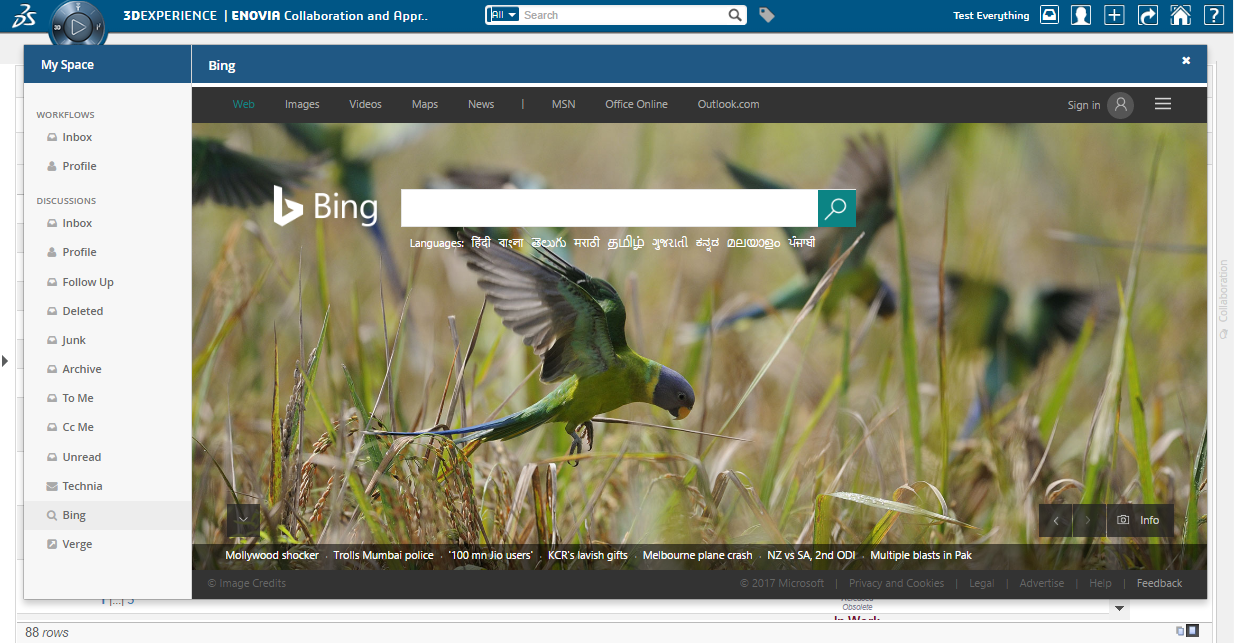This screenshot has width=1234, height=643.
Task: Click Sign in on the Bing page
Action: (x=1084, y=104)
